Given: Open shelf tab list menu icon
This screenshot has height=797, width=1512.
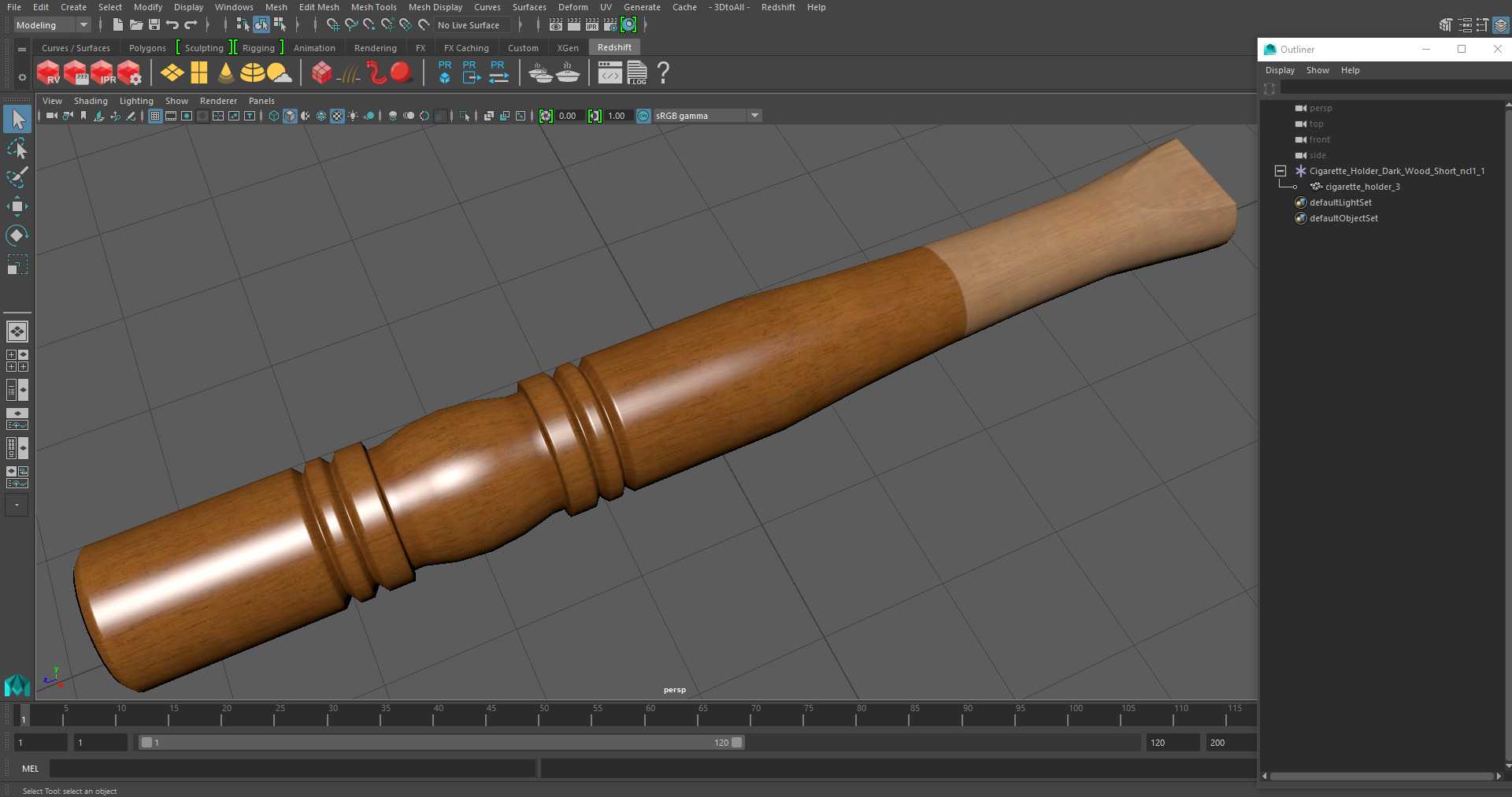Looking at the screenshot, I should (x=22, y=49).
